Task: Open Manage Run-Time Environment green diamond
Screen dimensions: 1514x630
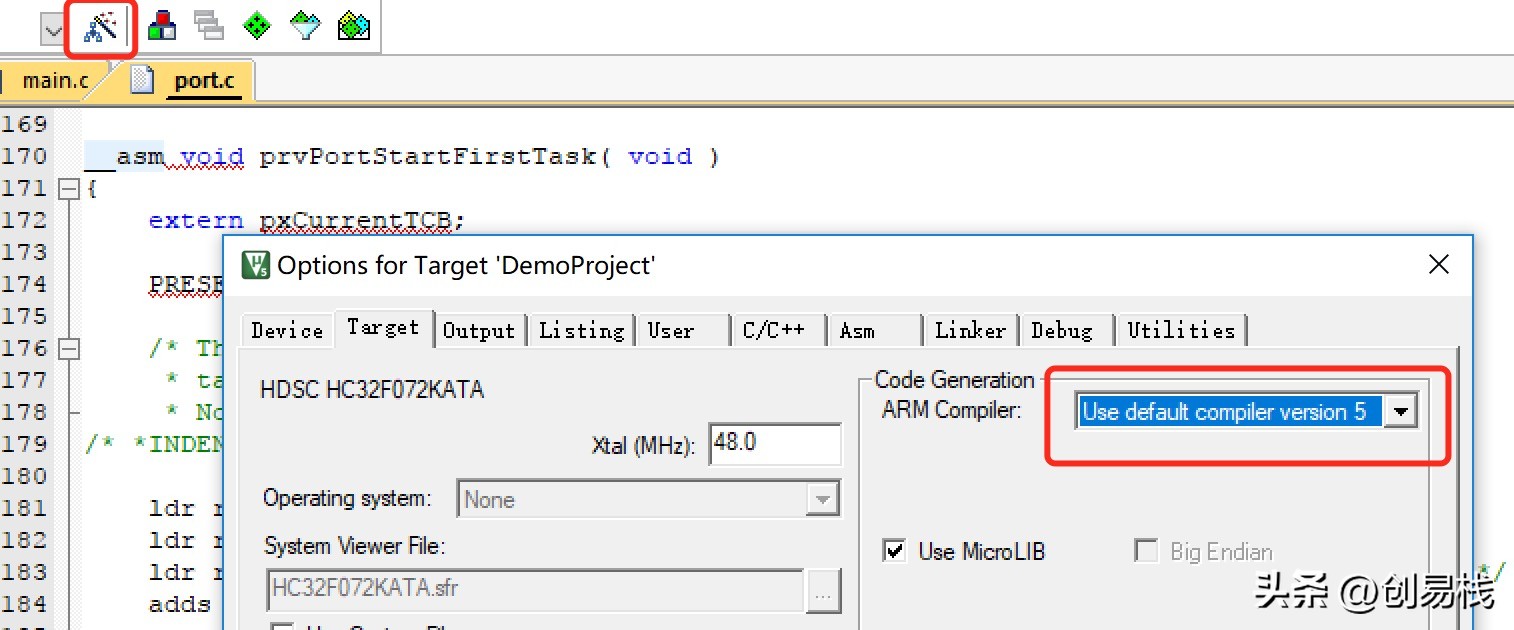Action: (x=257, y=26)
